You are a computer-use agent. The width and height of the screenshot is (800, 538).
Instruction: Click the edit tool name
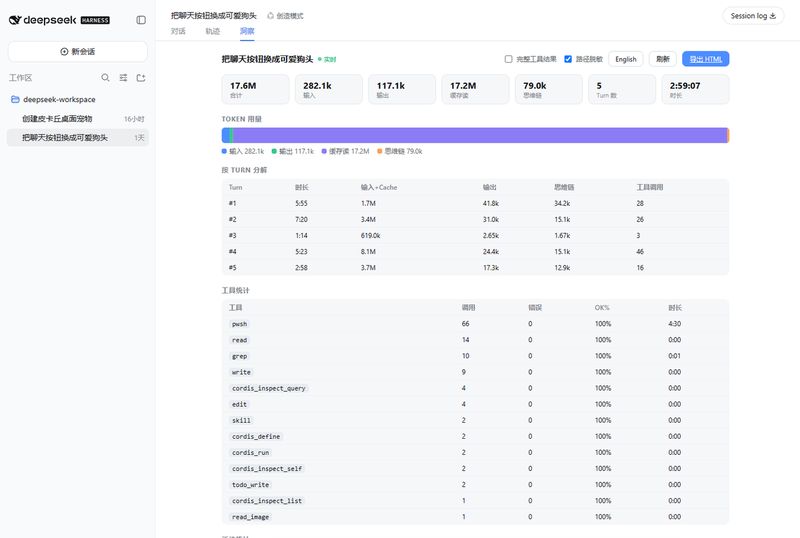coord(239,404)
